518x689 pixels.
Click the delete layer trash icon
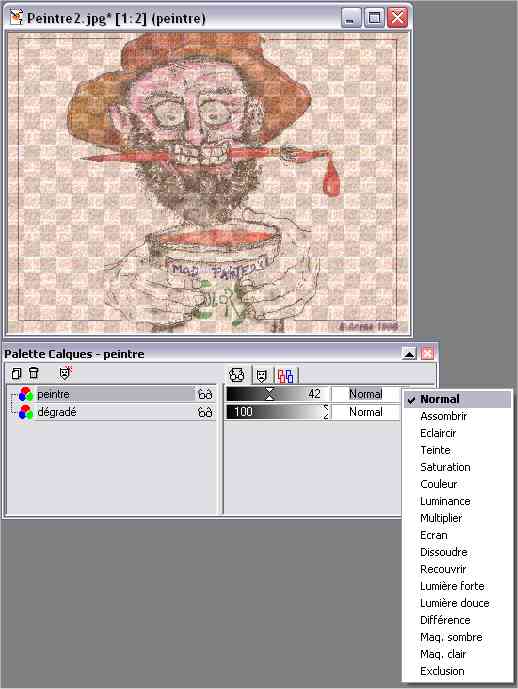point(34,373)
